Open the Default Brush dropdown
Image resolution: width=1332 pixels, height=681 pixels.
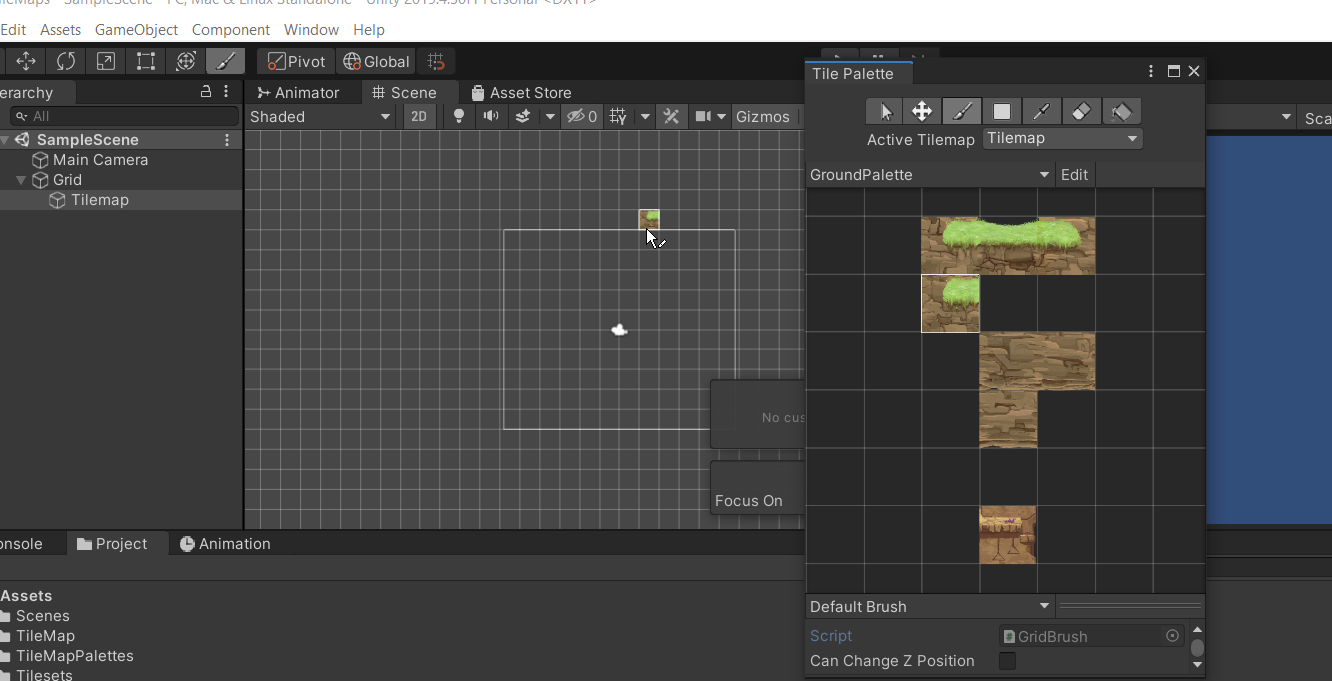pyautogui.click(x=930, y=606)
